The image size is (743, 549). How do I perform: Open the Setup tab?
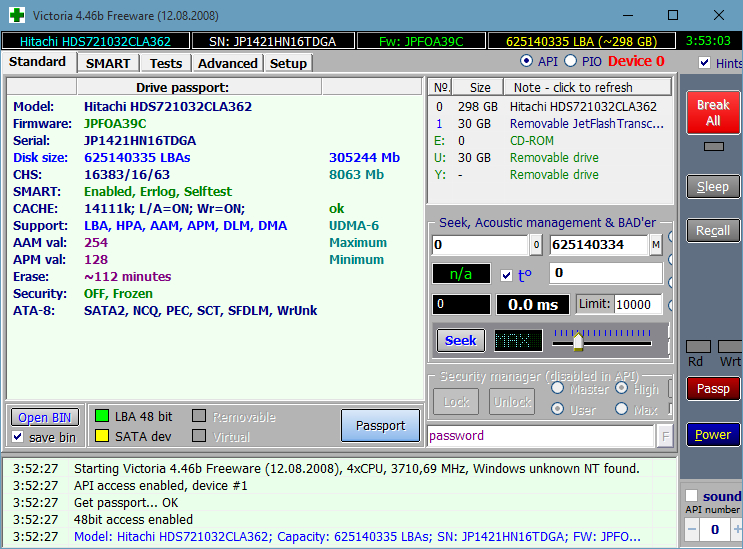tap(289, 63)
